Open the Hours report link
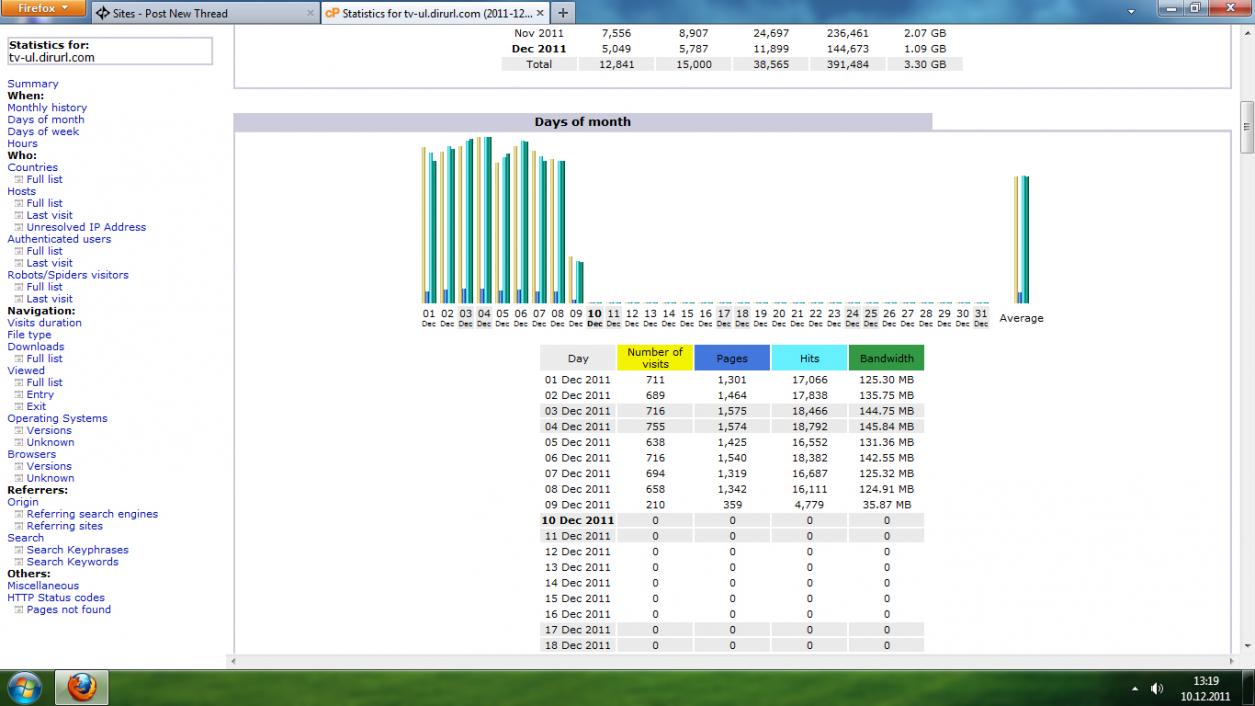 coord(22,144)
